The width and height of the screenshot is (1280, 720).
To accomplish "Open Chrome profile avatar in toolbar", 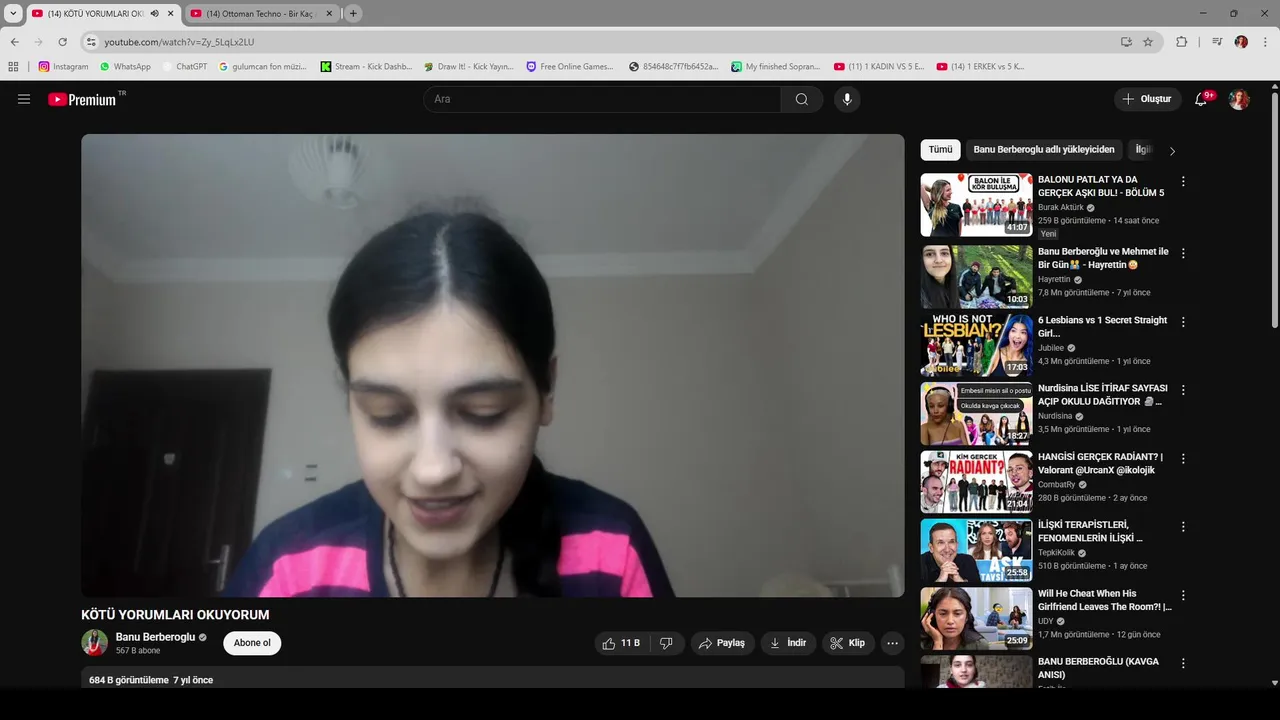I will pos(1241,42).
